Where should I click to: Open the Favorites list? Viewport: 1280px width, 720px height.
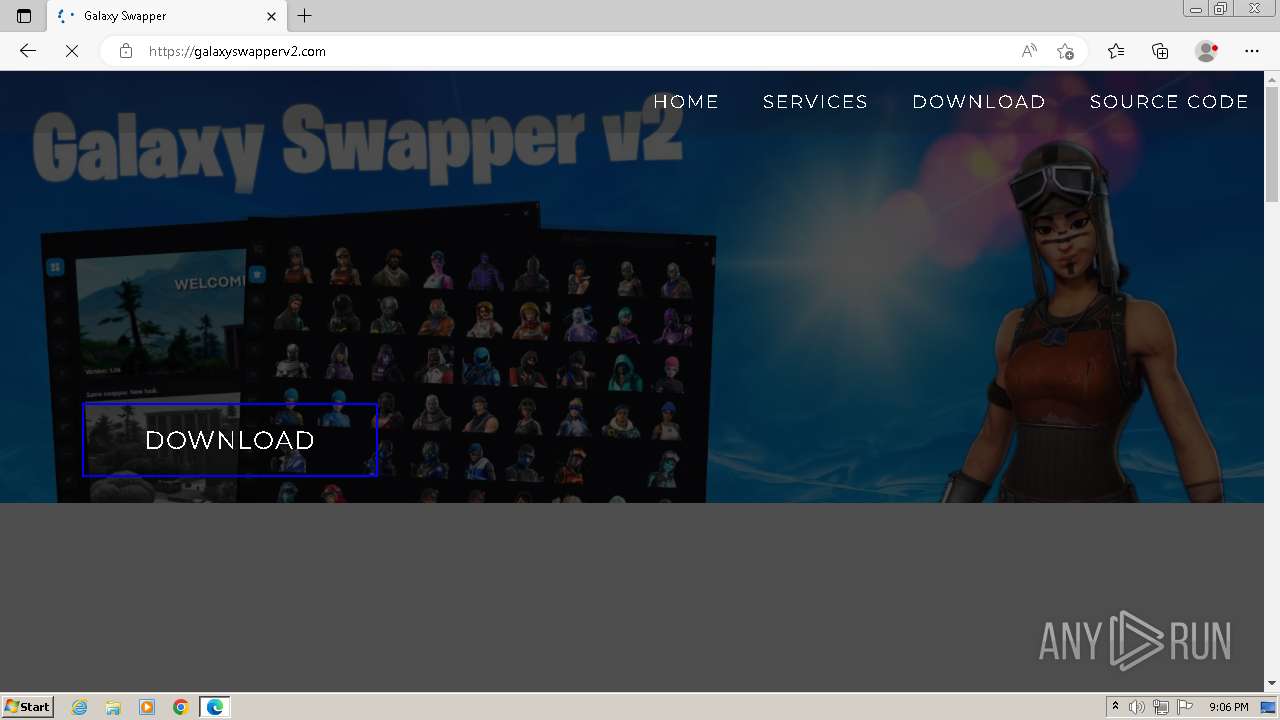coord(1116,51)
